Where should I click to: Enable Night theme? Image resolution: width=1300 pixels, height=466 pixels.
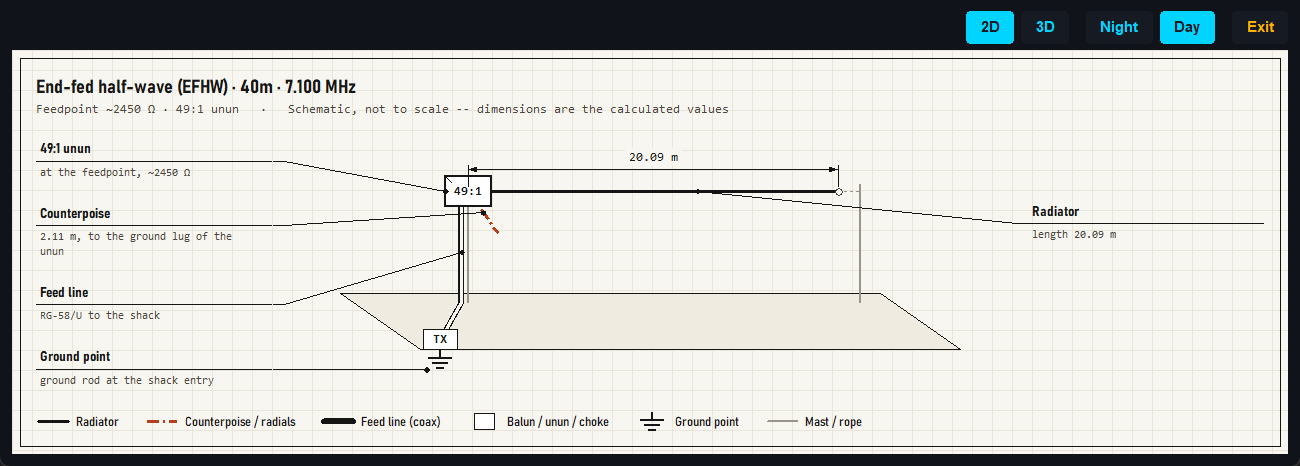pos(1119,27)
